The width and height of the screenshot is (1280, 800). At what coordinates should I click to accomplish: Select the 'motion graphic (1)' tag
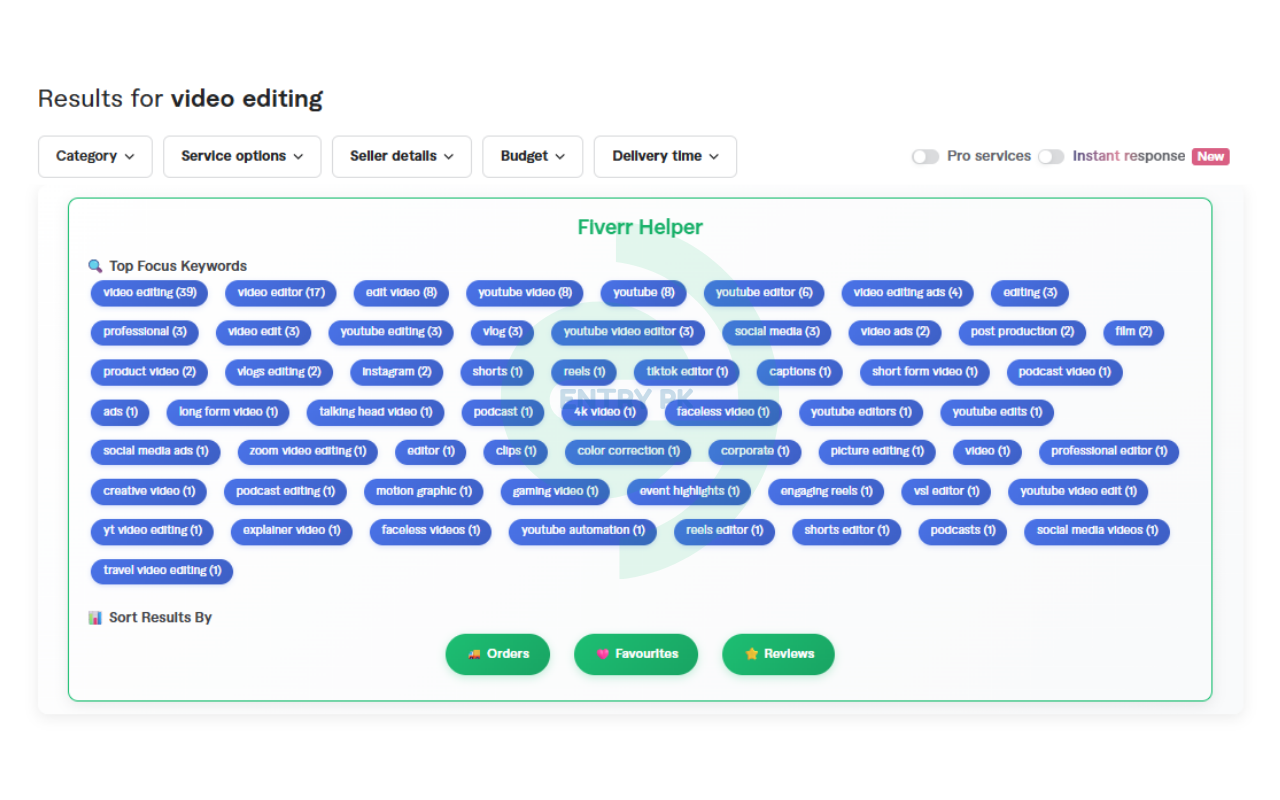(424, 491)
